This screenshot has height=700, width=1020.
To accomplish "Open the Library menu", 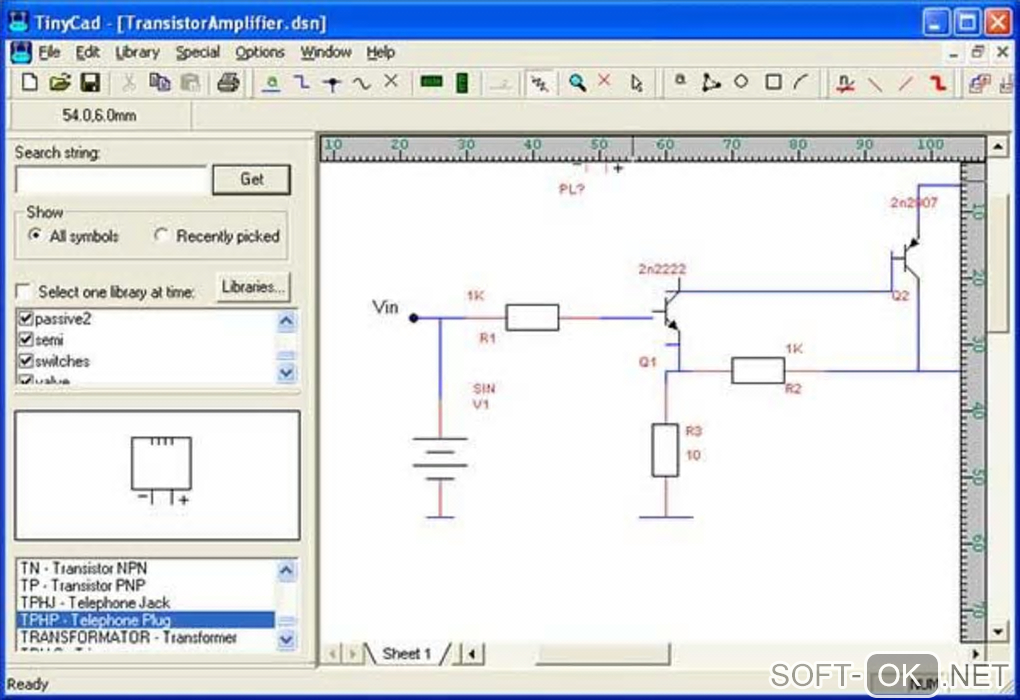I will click(137, 52).
